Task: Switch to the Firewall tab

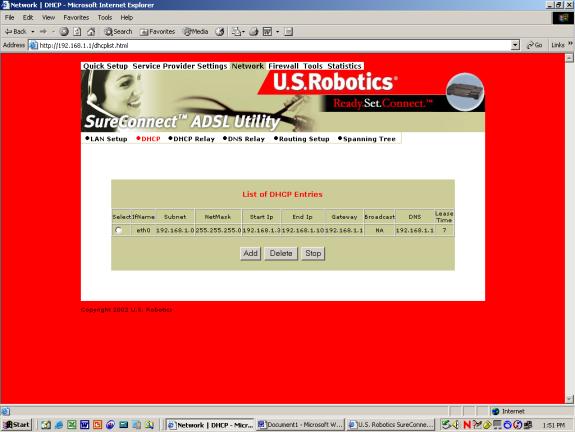Action: coord(283,66)
